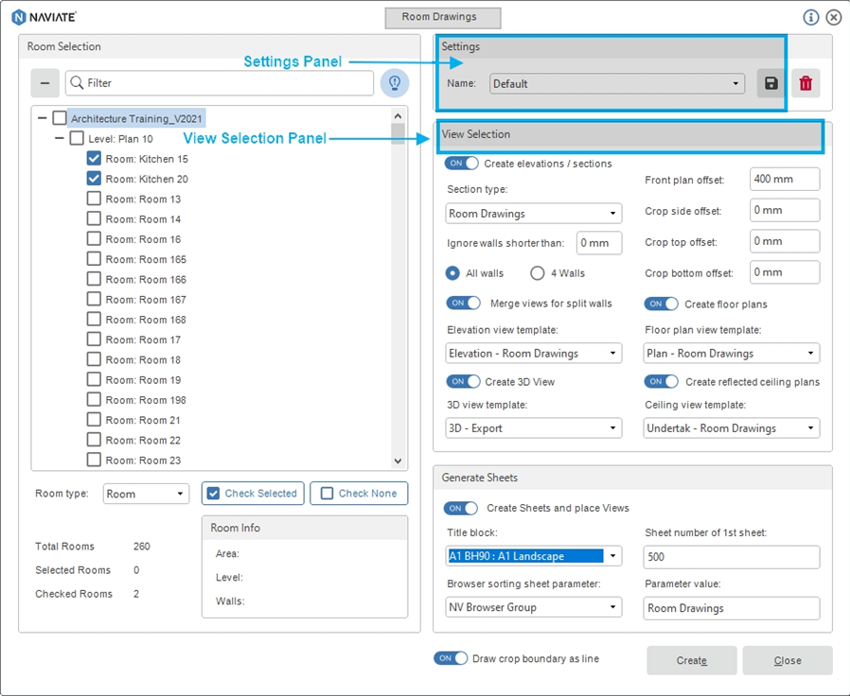This screenshot has height=696, width=850.
Task: Select the 4 Walls radio button
Action: pos(537,273)
